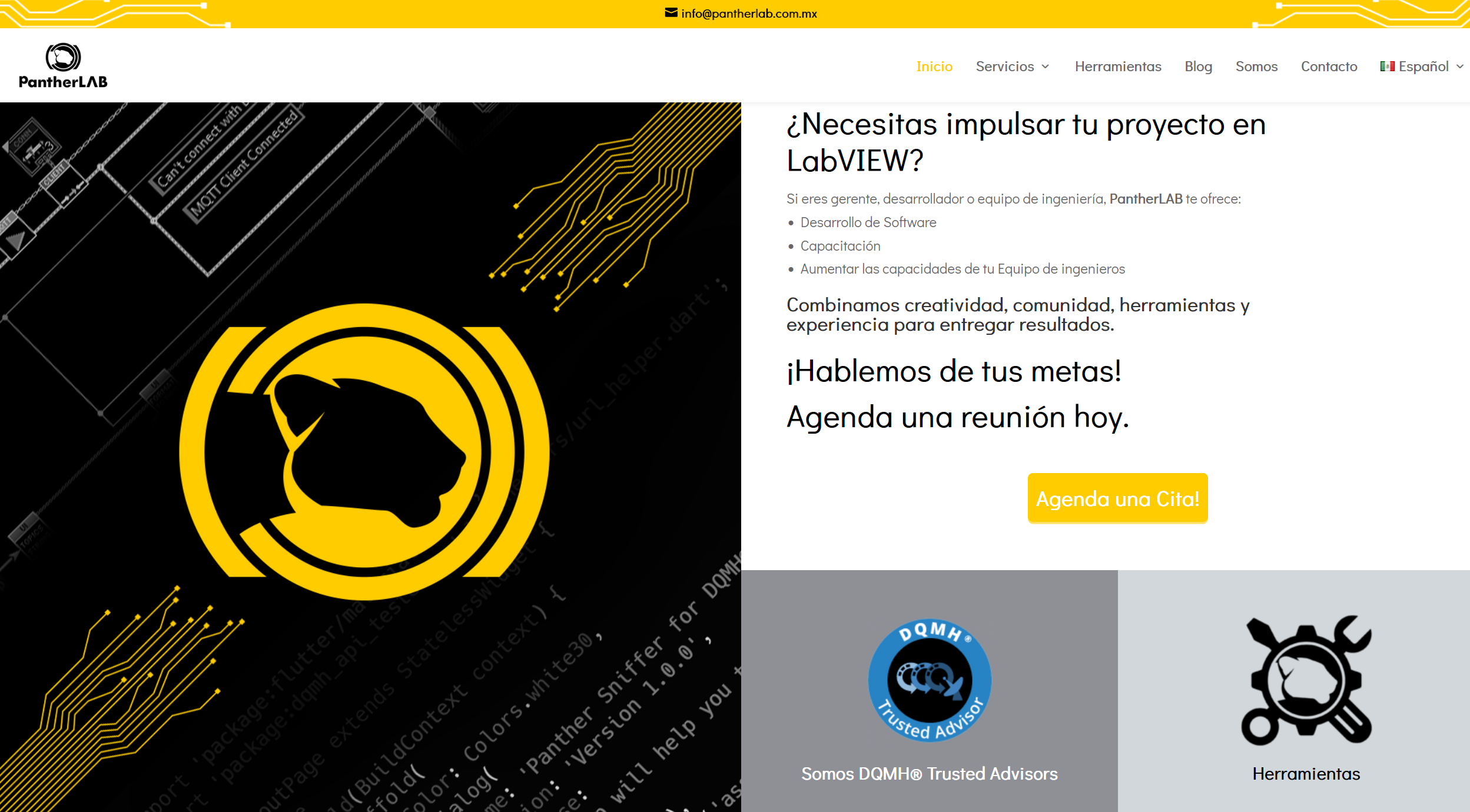Viewport: 1470px width, 812px height.
Task: Click the Mexican flag icon
Action: (1387, 66)
